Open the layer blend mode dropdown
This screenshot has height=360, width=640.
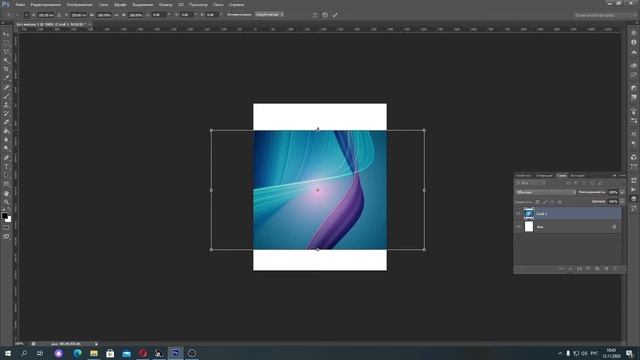pos(545,192)
